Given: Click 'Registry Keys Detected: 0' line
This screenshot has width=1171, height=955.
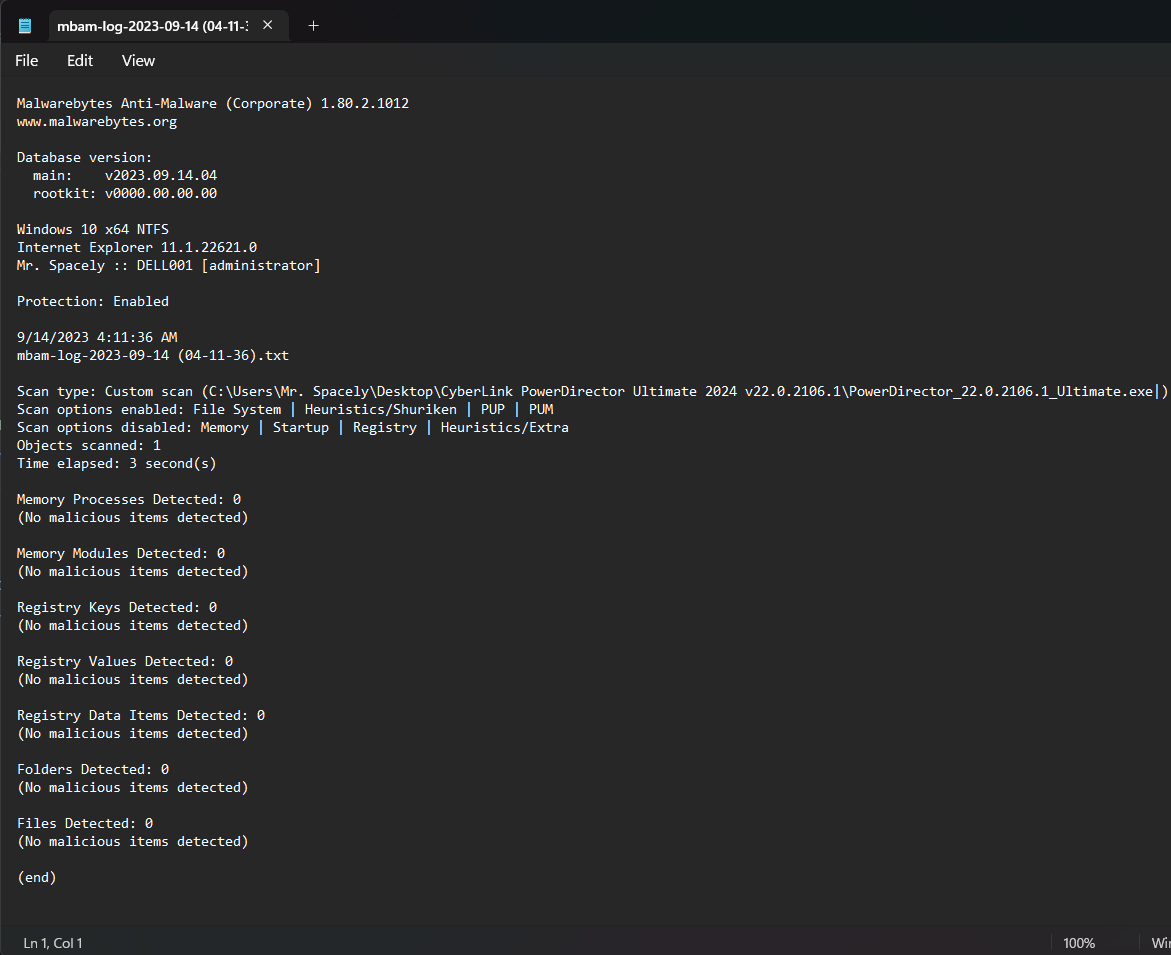Looking at the screenshot, I should 117,607.
